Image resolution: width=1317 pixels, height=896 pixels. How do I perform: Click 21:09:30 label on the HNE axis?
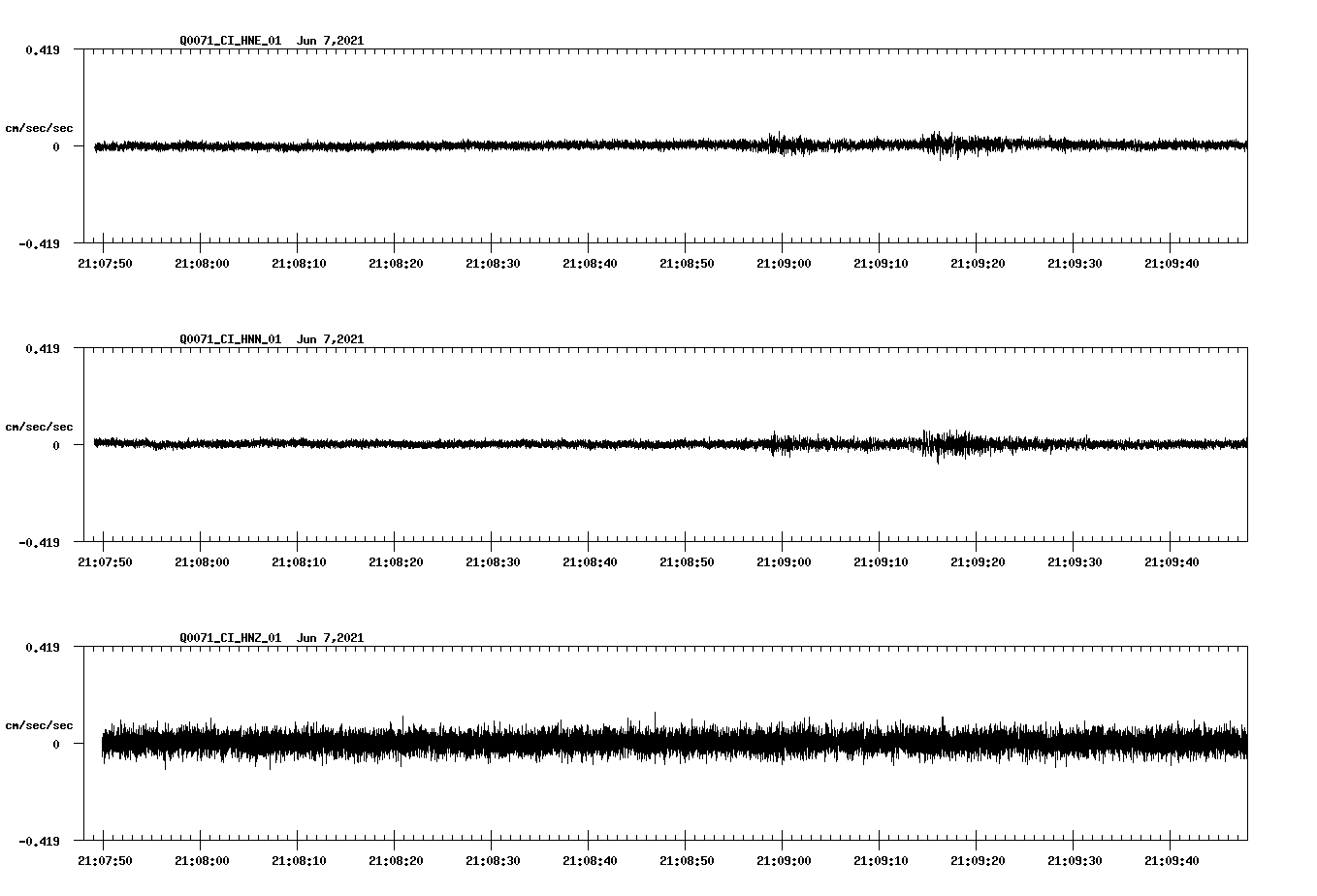pyautogui.click(x=1075, y=264)
